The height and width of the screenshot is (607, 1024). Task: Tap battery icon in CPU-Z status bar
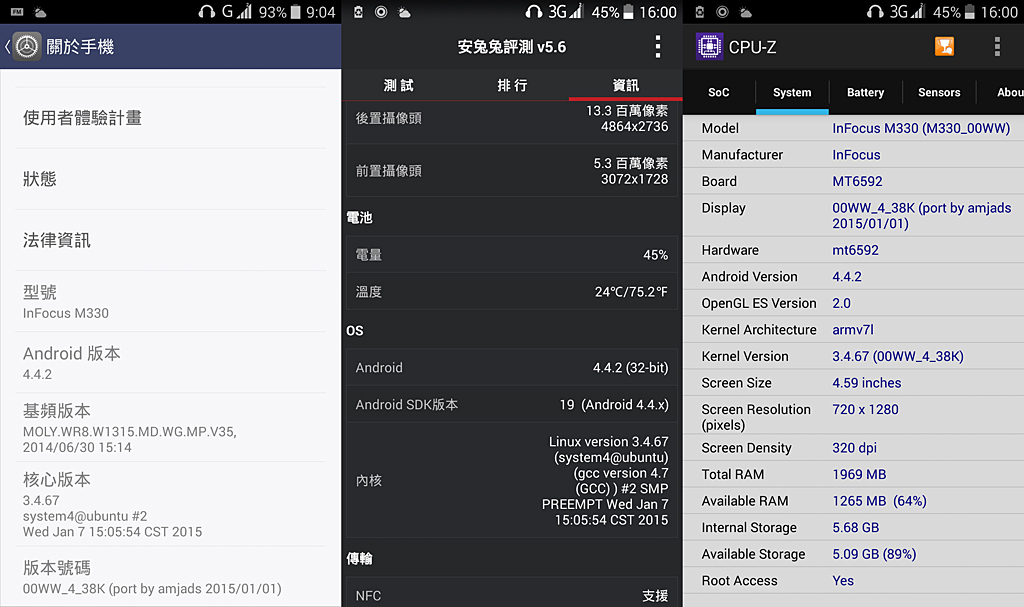[970, 12]
